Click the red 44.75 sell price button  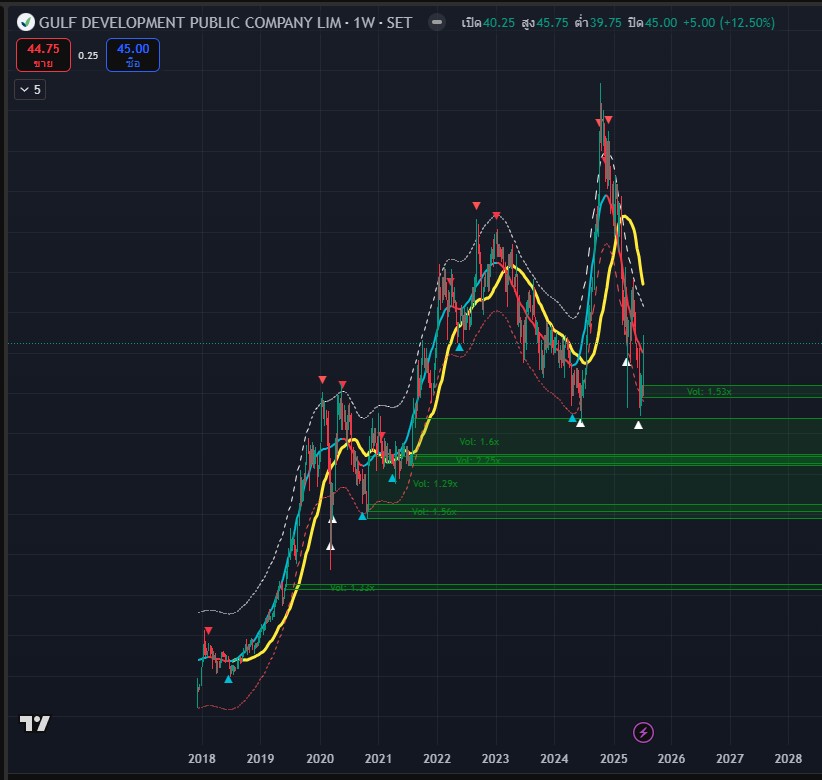[x=44, y=55]
